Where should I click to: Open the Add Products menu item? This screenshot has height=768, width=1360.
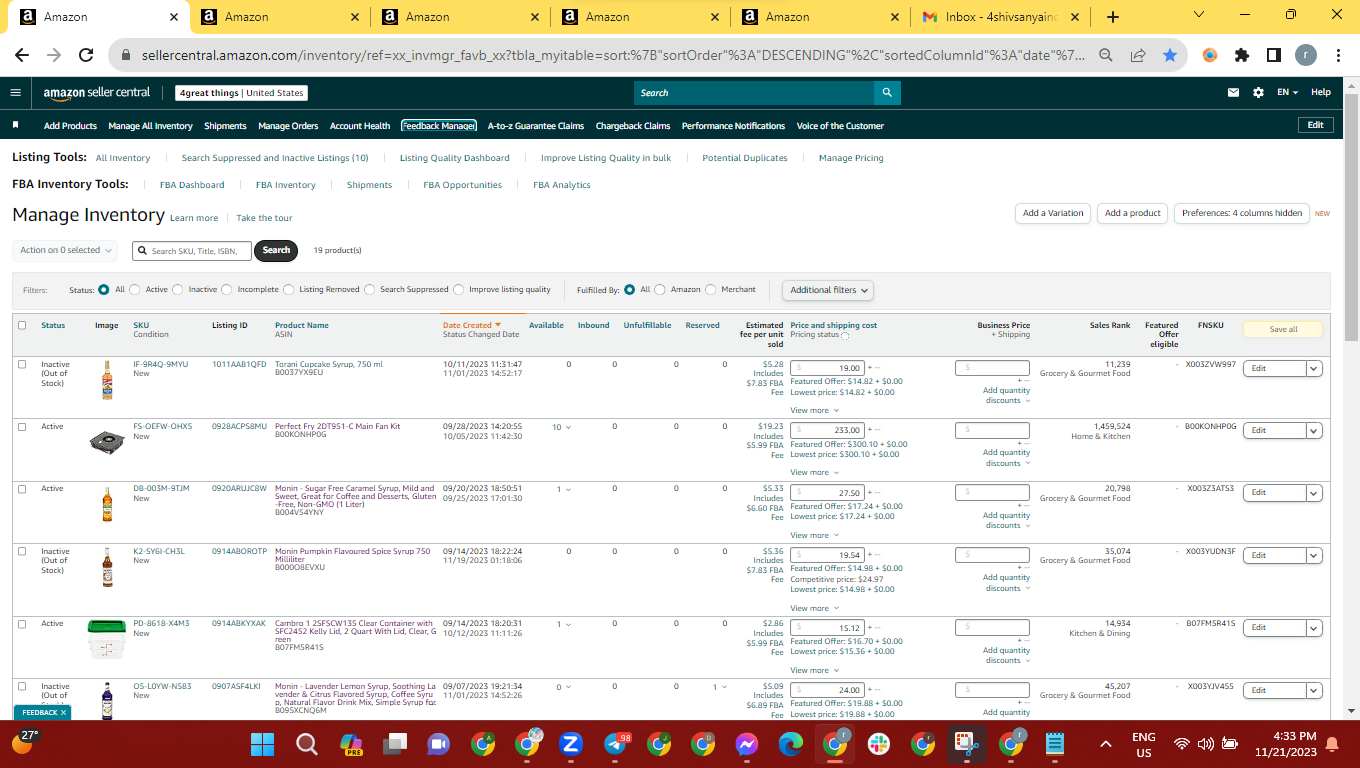click(70, 126)
